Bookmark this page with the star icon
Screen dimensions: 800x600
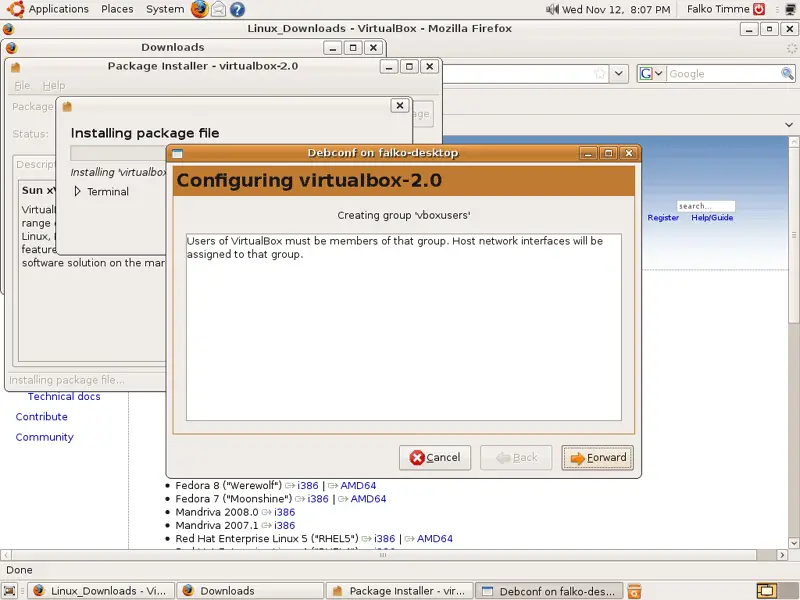point(600,73)
